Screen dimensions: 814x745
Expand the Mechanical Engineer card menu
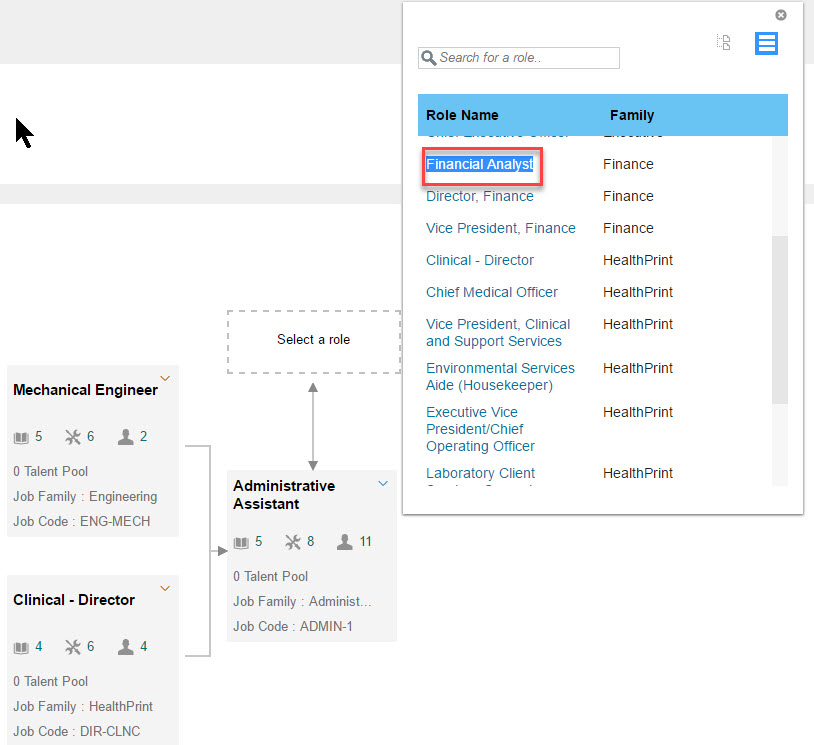point(165,378)
